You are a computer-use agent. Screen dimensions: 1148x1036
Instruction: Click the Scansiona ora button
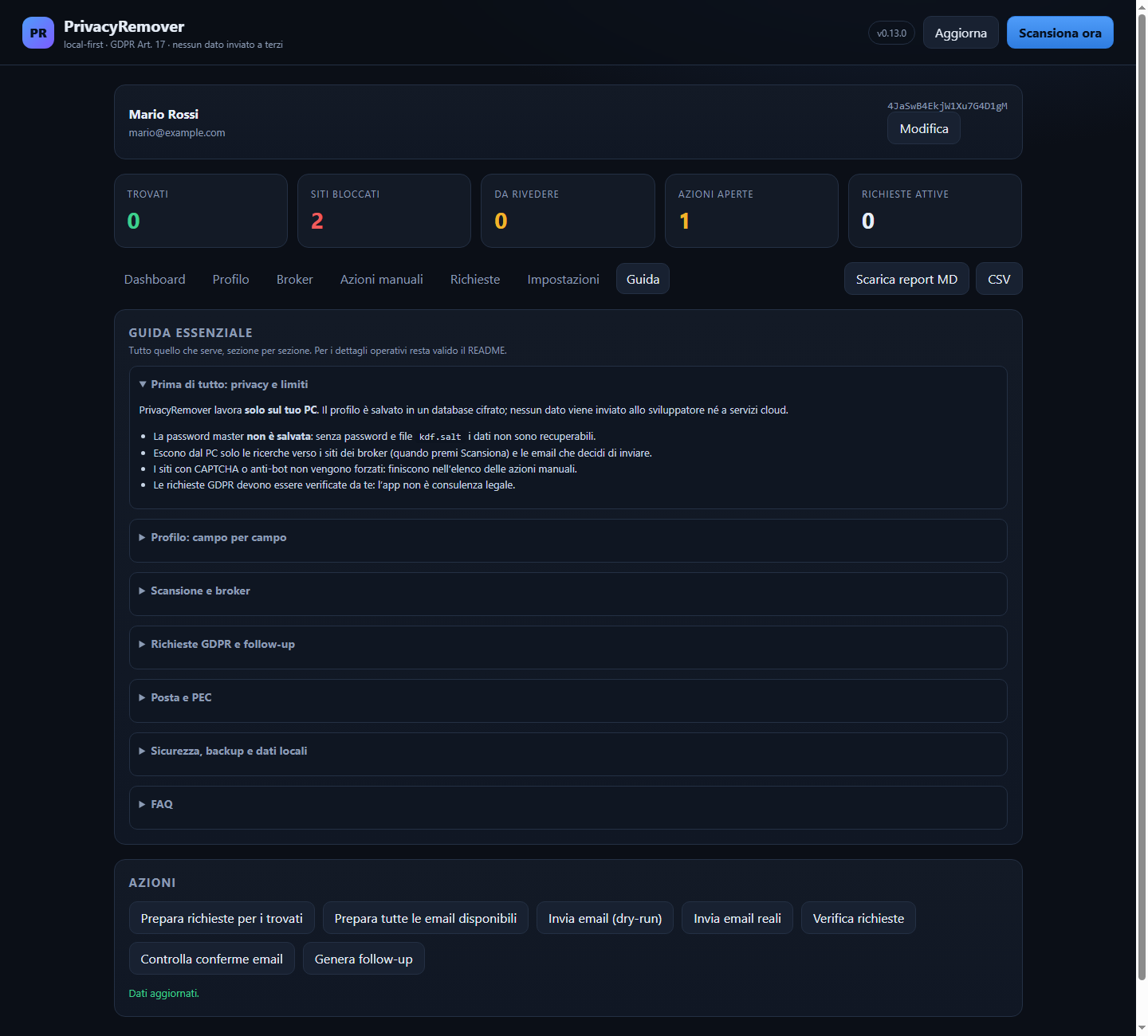(1060, 33)
